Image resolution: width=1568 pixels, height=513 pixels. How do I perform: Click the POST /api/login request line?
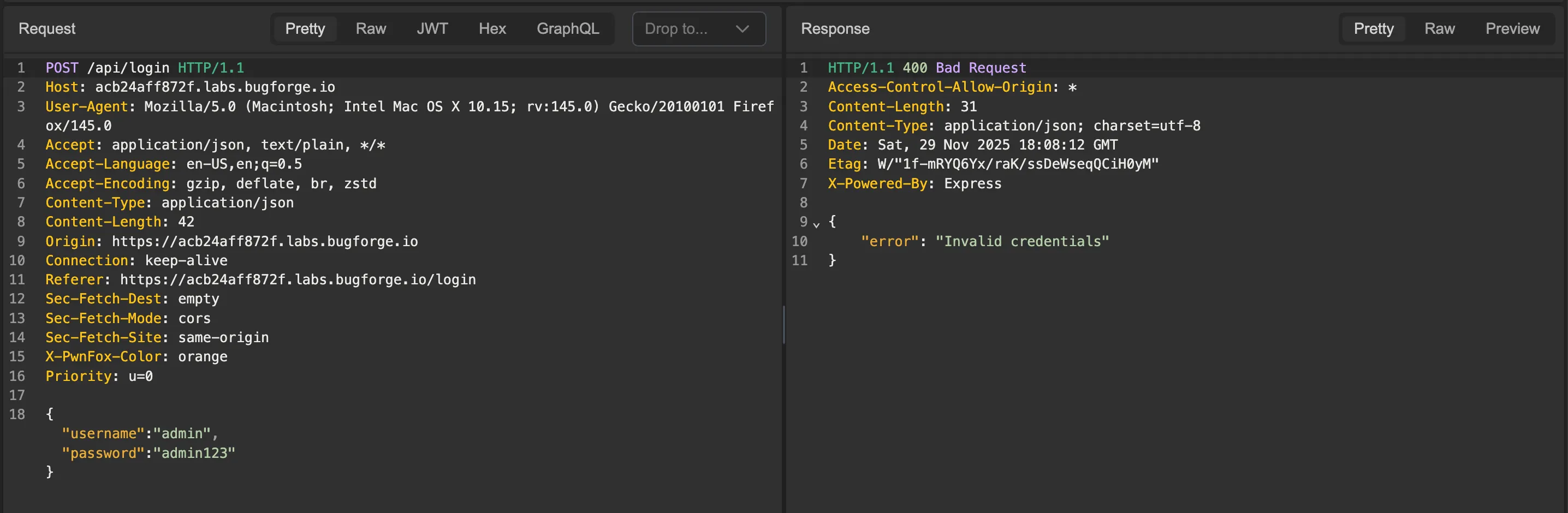144,68
